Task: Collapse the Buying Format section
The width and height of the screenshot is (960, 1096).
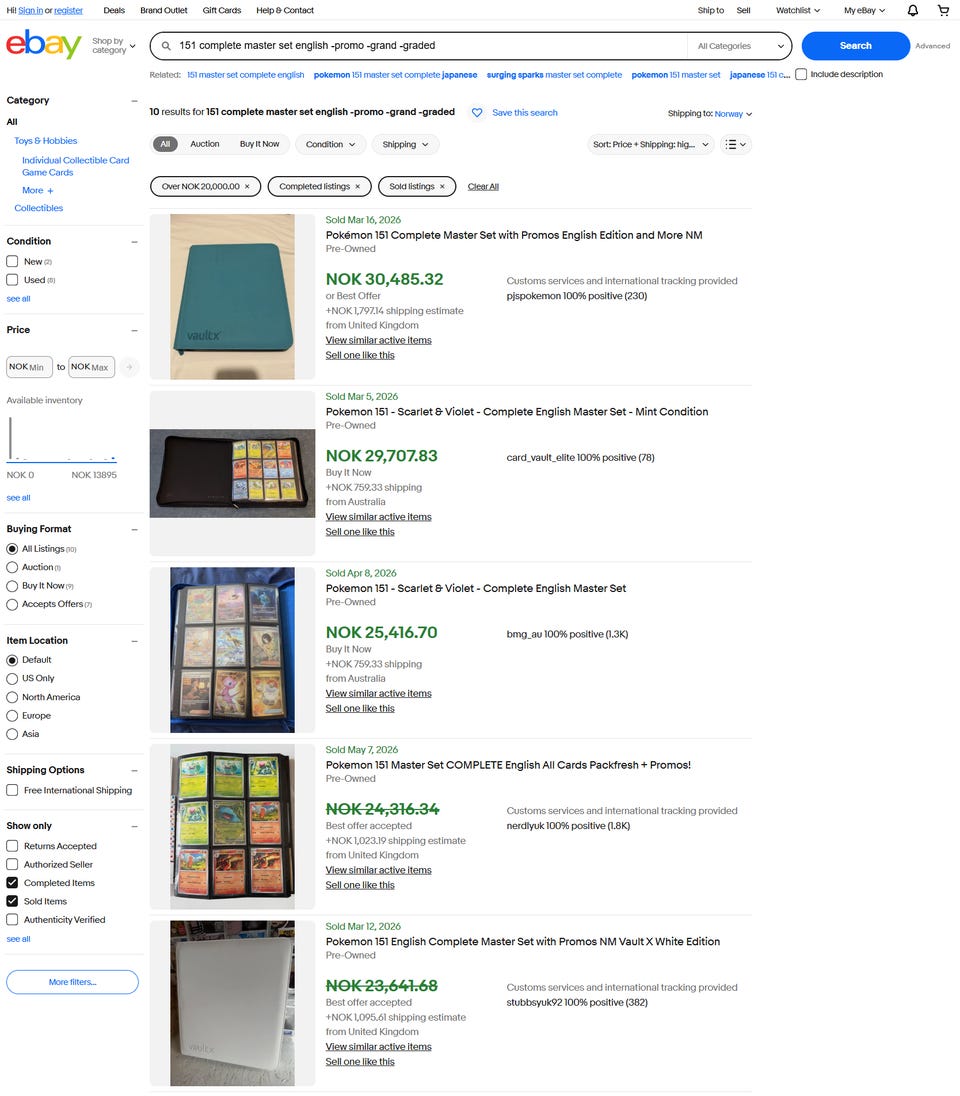Action: click(x=134, y=530)
